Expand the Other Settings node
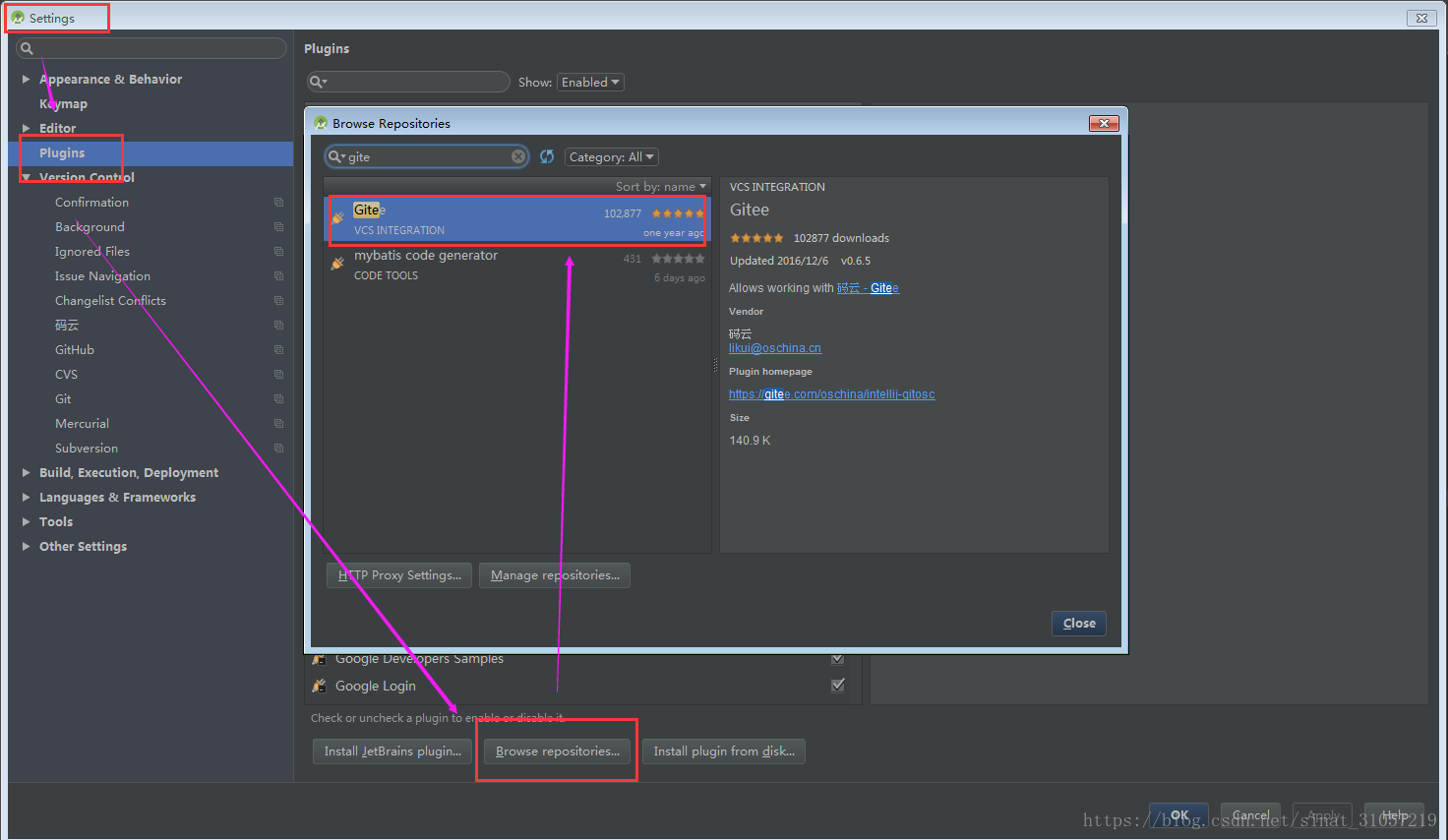The width and height of the screenshot is (1448, 840). click(26, 546)
